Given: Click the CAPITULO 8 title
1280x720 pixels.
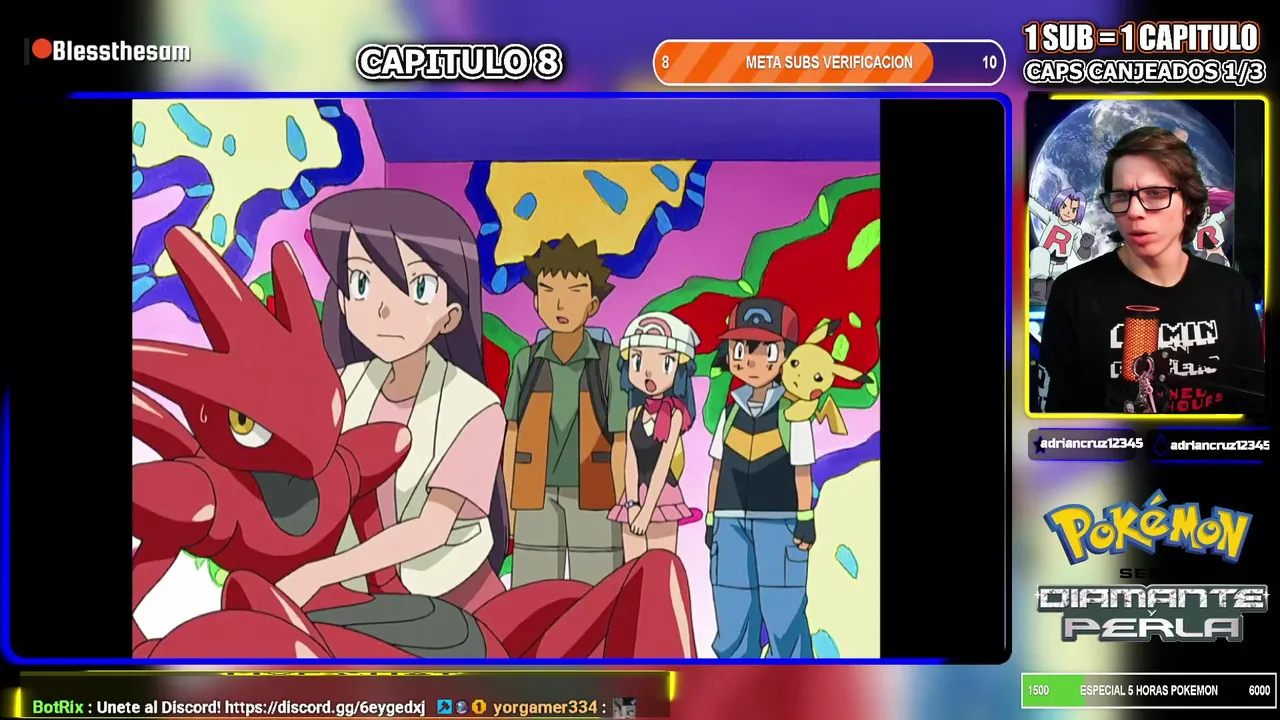Looking at the screenshot, I should pyautogui.click(x=459, y=62).
